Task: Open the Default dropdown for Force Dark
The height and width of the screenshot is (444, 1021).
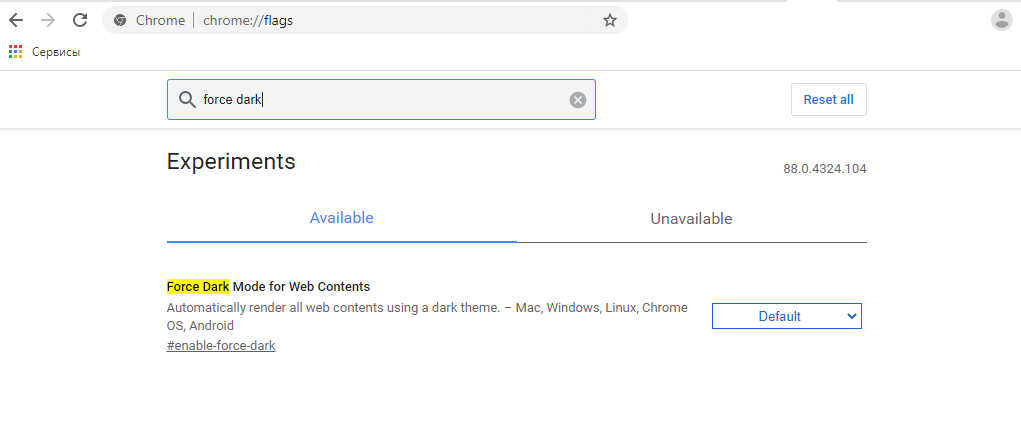Action: point(787,316)
